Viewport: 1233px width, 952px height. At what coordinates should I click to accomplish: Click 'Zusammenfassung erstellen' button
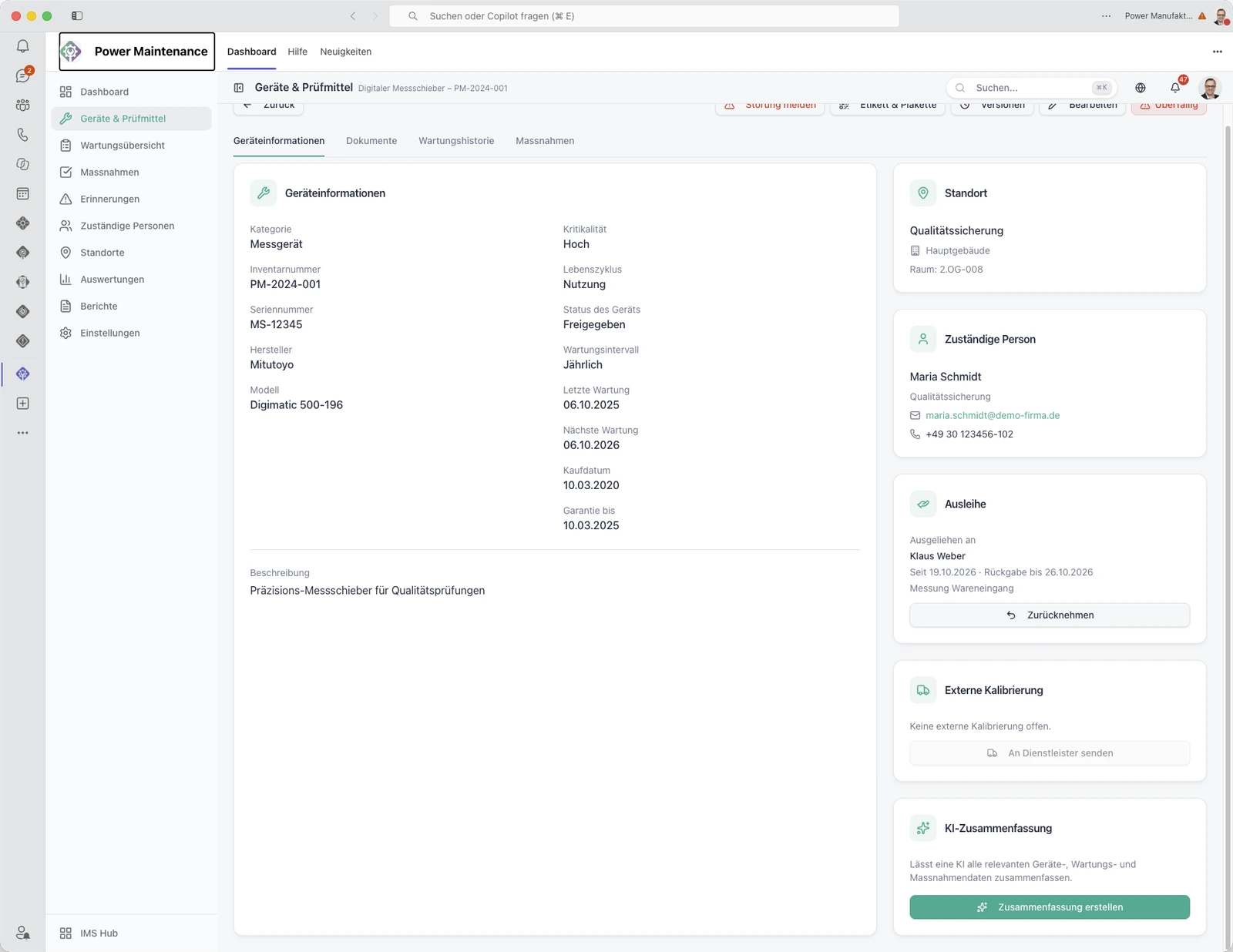coord(1050,907)
